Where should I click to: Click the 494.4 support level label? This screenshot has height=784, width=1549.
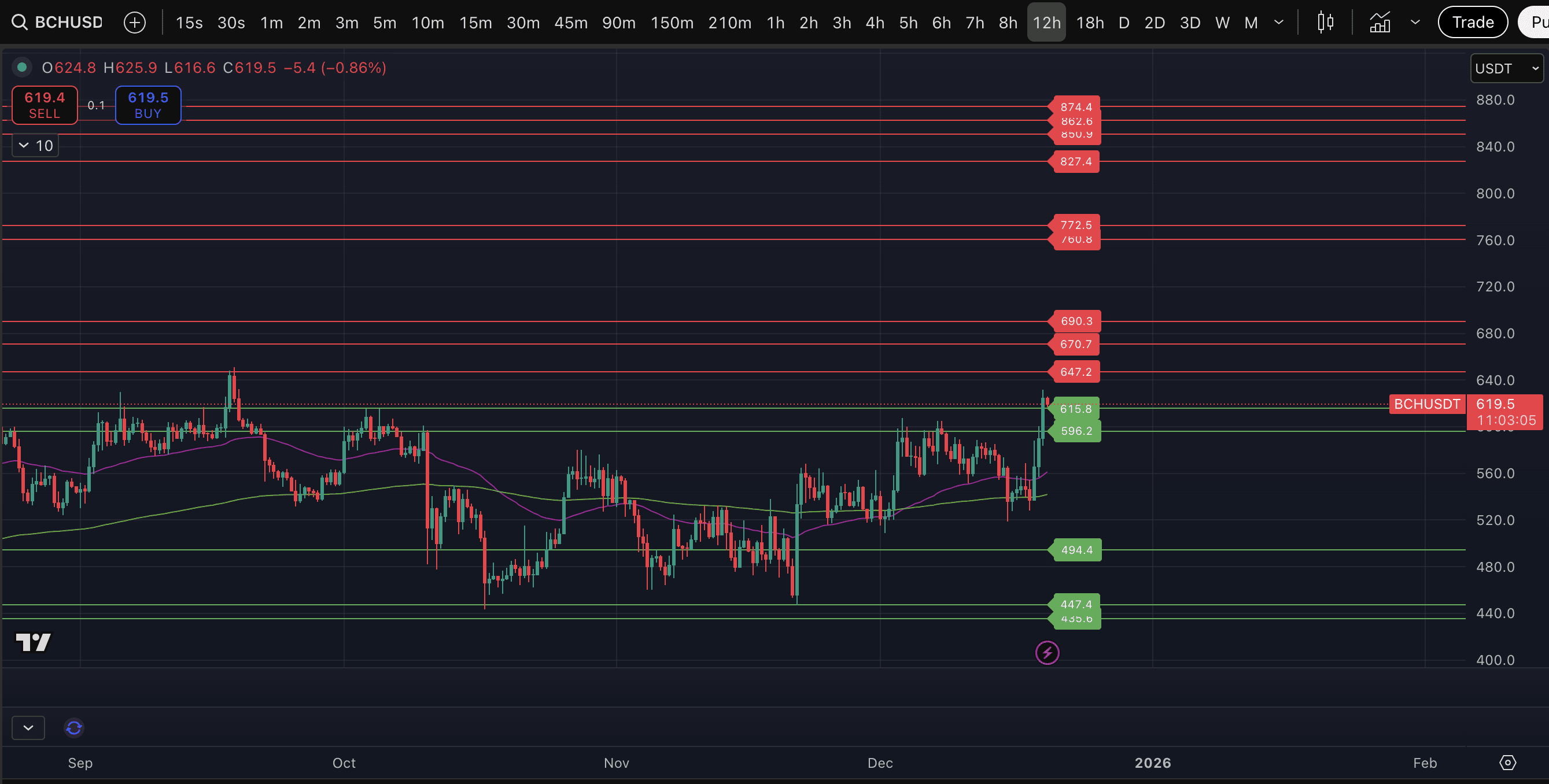coord(1076,550)
